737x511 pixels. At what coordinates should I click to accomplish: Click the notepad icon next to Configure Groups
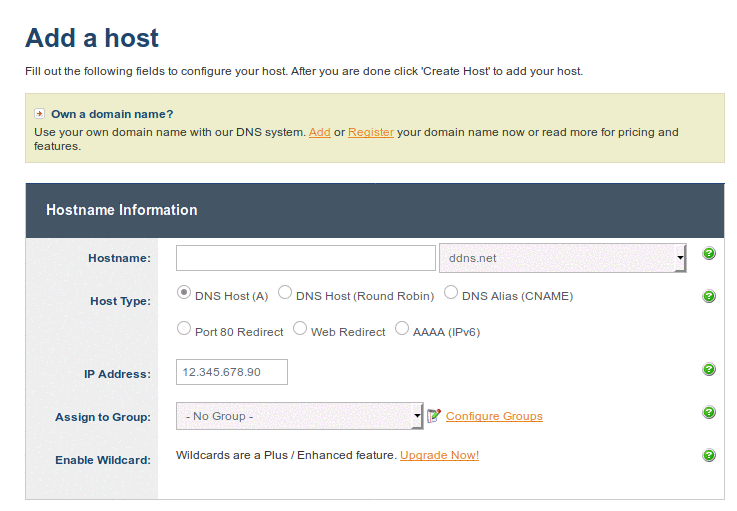coord(434,416)
